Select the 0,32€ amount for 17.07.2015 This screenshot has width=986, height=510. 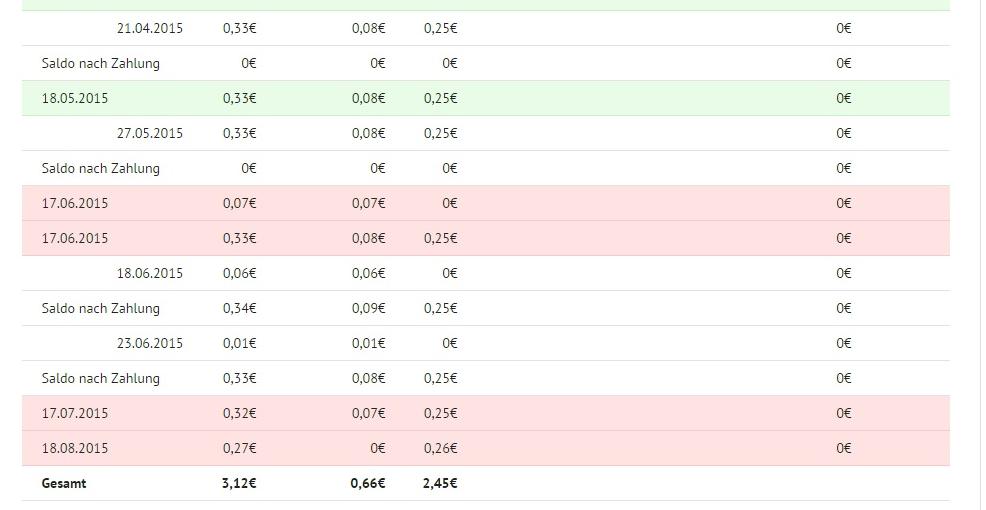pos(240,413)
